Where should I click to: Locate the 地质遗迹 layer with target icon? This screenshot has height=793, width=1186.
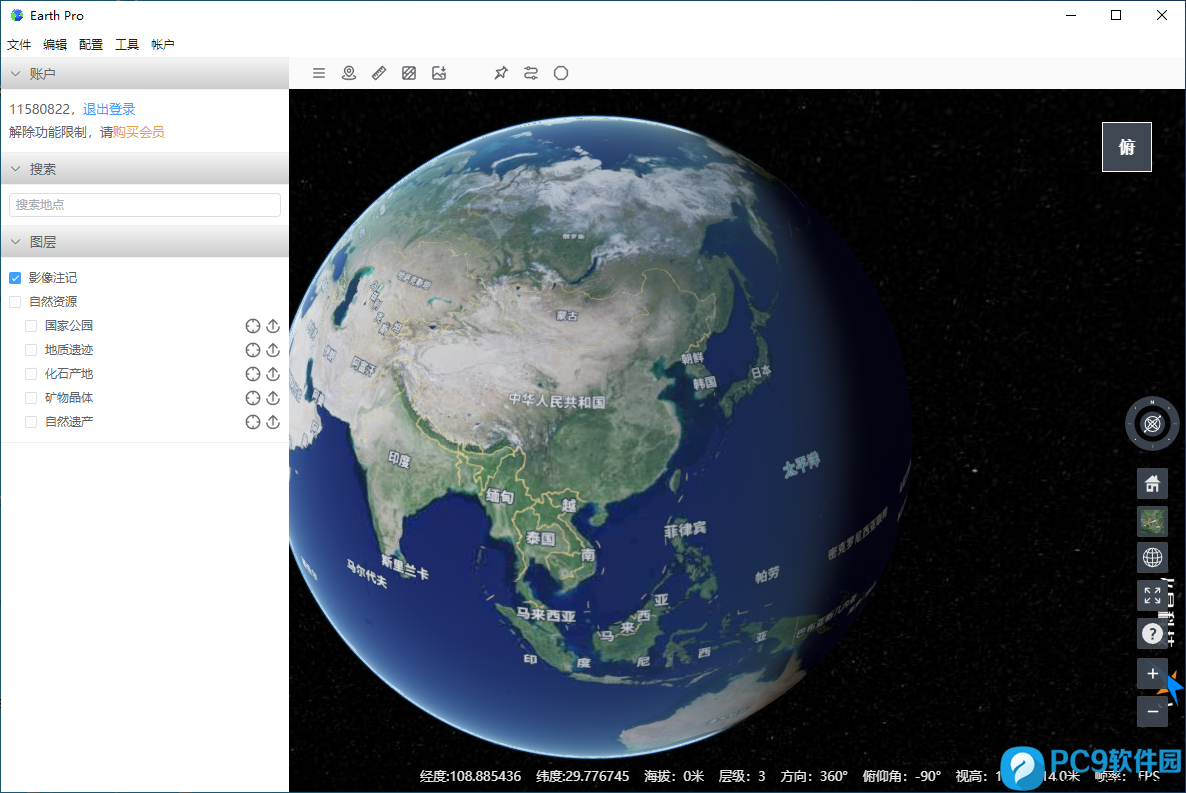tap(253, 350)
